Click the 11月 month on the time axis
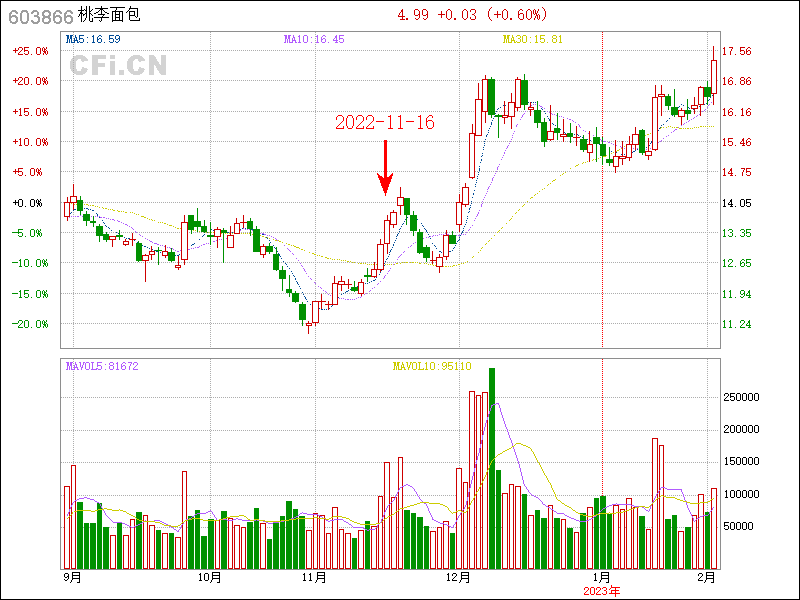The width and height of the screenshot is (800, 600). point(314,577)
